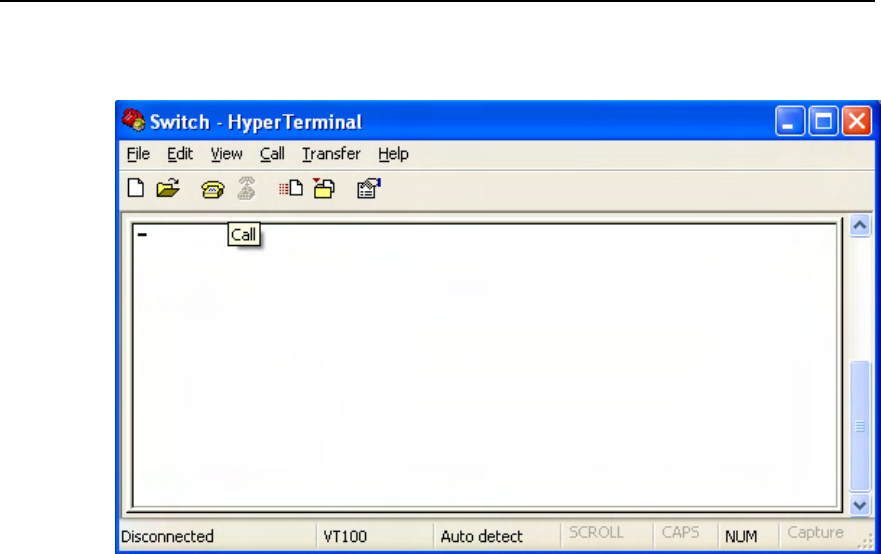The image size is (881, 554).
Task: Click the Switch - HyperTerminal title text
Action: point(256,122)
